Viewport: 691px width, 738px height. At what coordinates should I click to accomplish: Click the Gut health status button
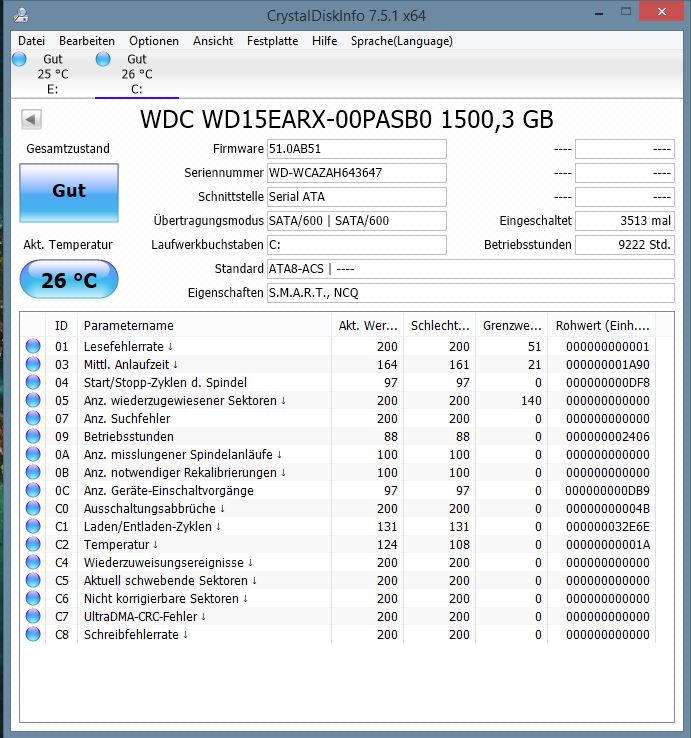(x=69, y=193)
